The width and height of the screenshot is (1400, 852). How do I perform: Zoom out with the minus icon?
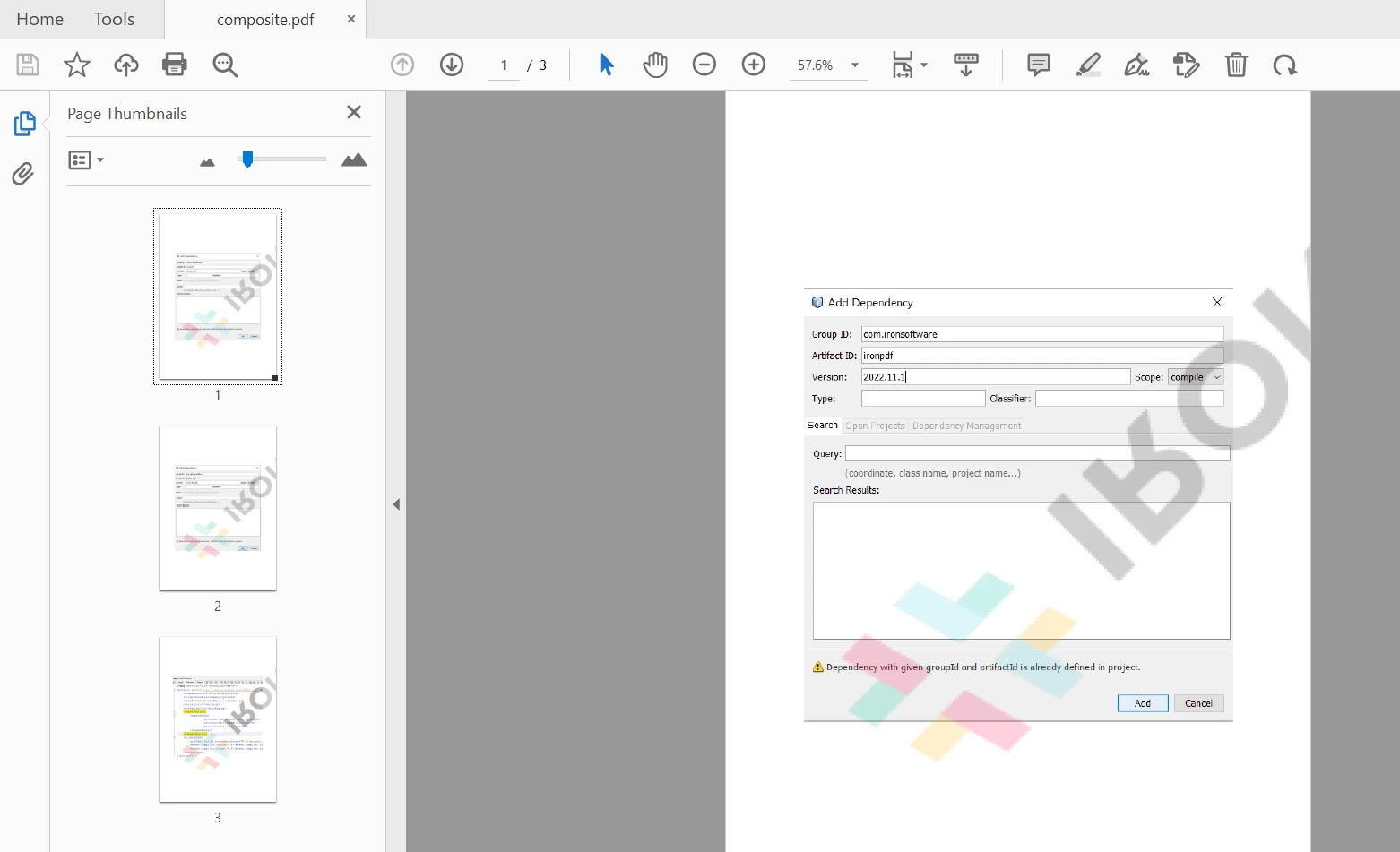point(704,65)
